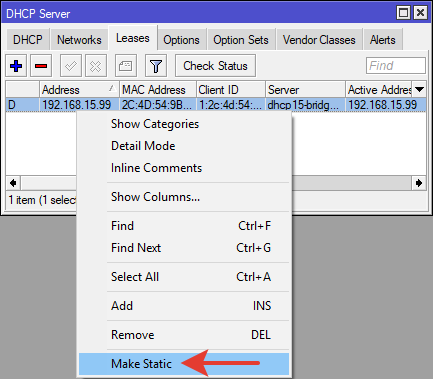This screenshot has width=433, height=379.
Task: Open the column selector dropdown arrow
Action: click(419, 89)
